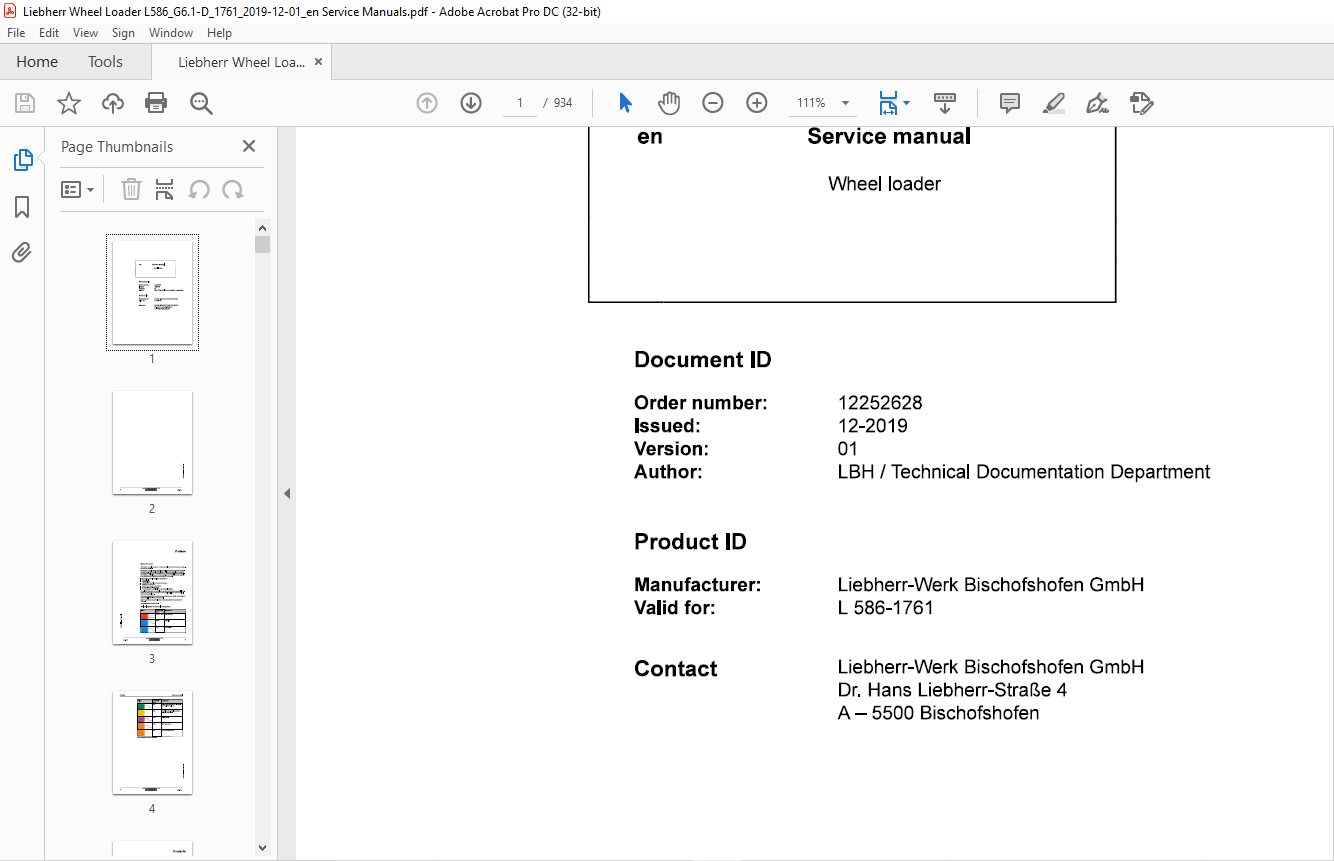Open the Attachments paperclip panel
The height and width of the screenshot is (861, 1334).
22,252
